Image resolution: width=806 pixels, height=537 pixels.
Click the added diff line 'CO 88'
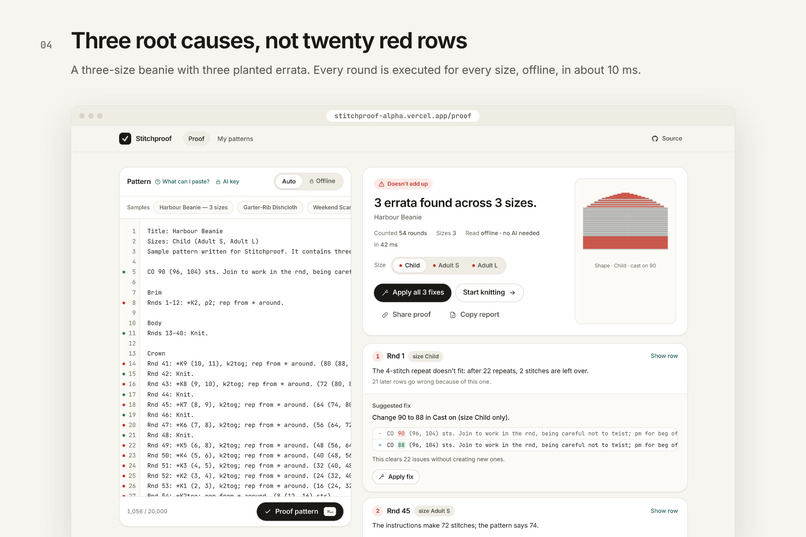[x=525, y=445]
